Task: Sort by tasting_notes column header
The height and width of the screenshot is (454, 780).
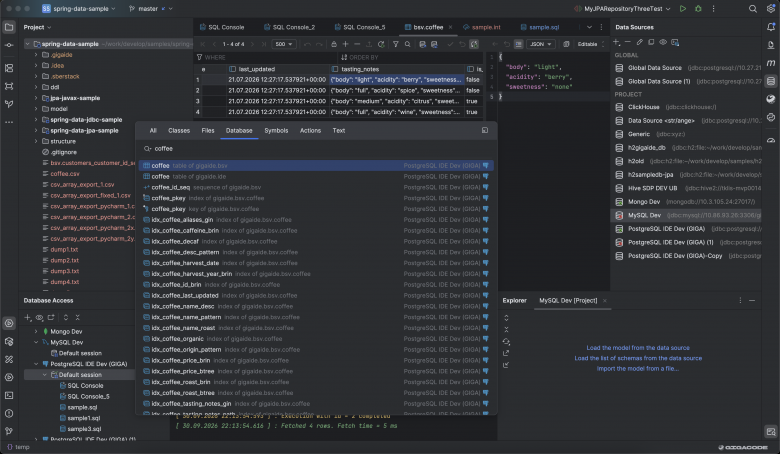Action: click(x=396, y=69)
